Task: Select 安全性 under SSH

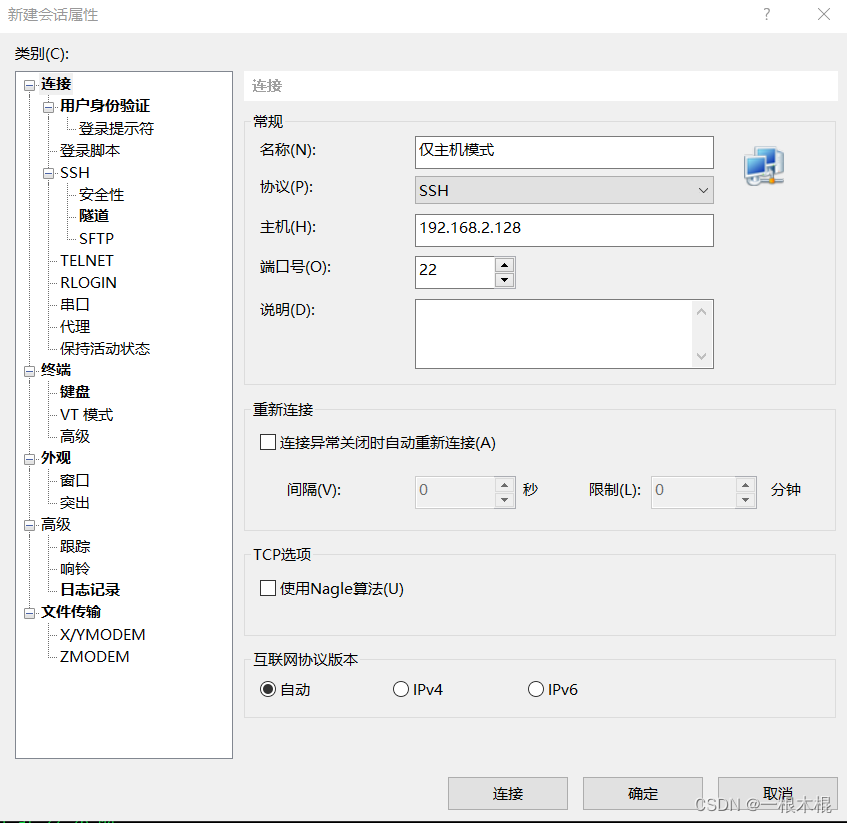Action: 102,194
